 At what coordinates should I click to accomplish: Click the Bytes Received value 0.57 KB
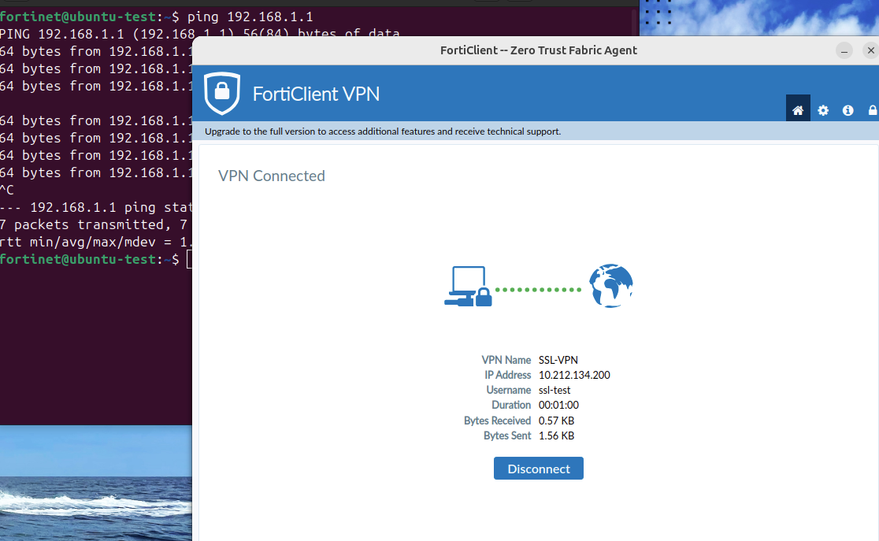[556, 420]
